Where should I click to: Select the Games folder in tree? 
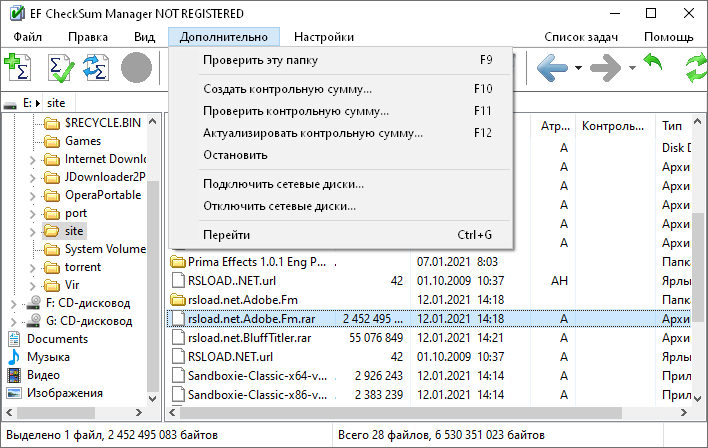tap(82, 141)
